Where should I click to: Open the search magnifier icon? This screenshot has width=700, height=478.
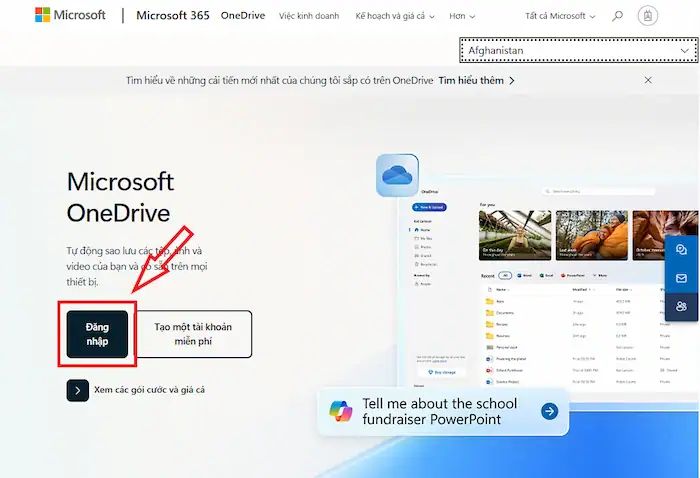tap(617, 16)
